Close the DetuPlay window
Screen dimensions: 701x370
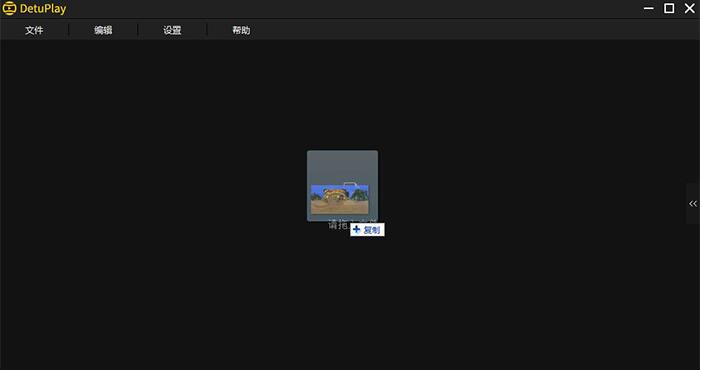pos(690,8)
